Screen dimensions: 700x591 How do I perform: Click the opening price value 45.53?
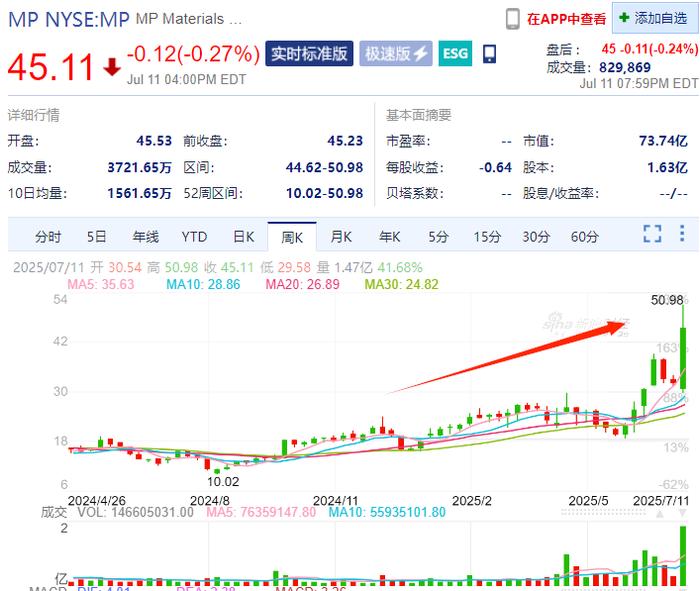pos(154,141)
